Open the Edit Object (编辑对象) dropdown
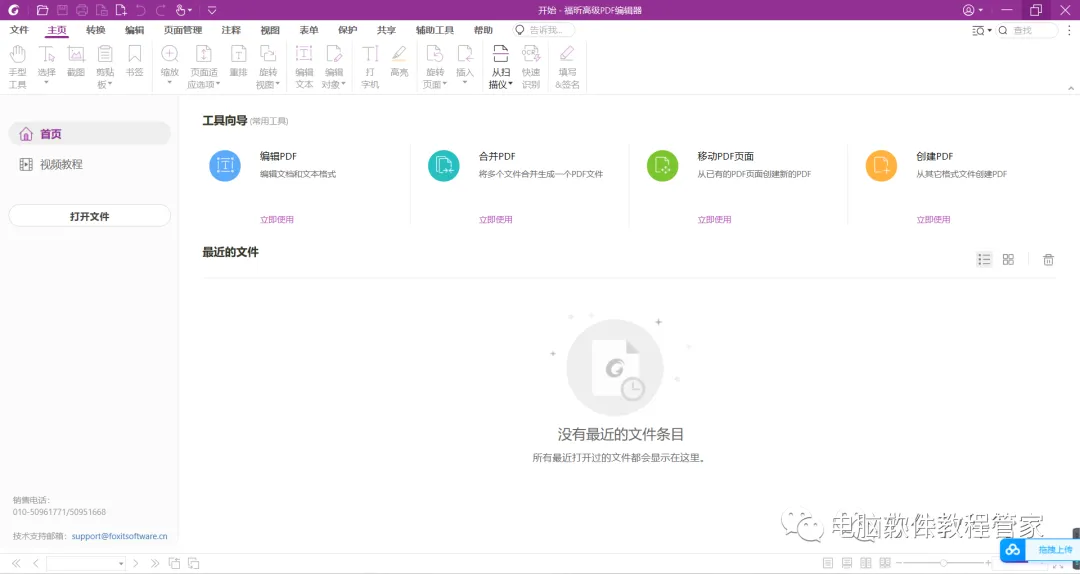The height and width of the screenshot is (574, 1080). tap(343, 85)
